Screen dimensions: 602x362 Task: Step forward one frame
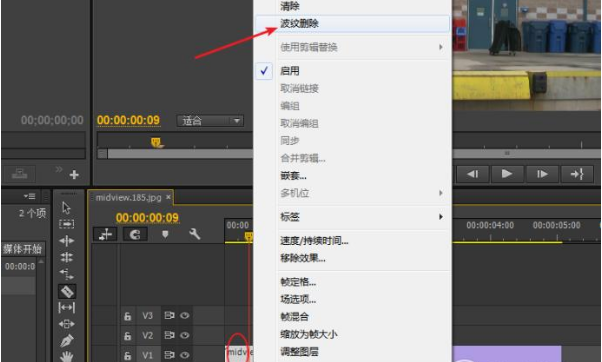[x=542, y=174]
